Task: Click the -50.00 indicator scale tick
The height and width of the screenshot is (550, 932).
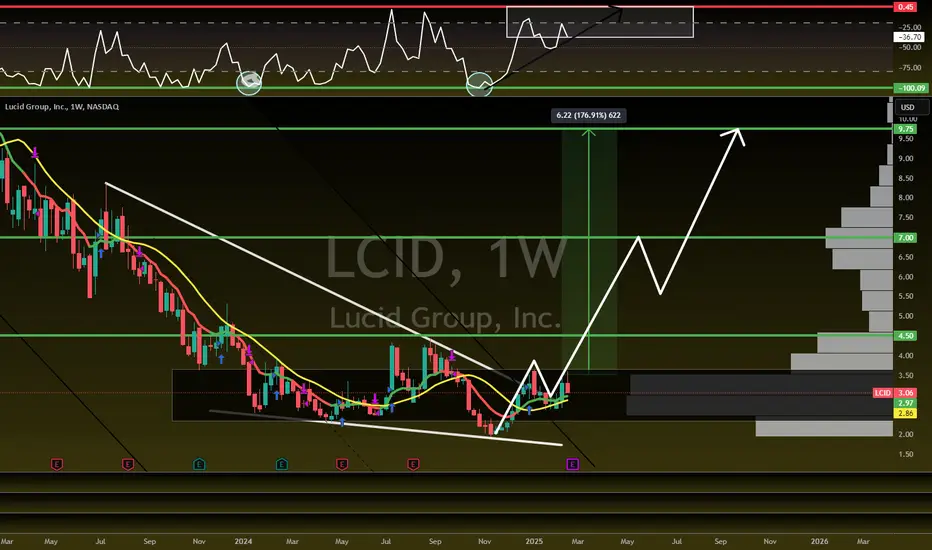Action: tap(909, 48)
